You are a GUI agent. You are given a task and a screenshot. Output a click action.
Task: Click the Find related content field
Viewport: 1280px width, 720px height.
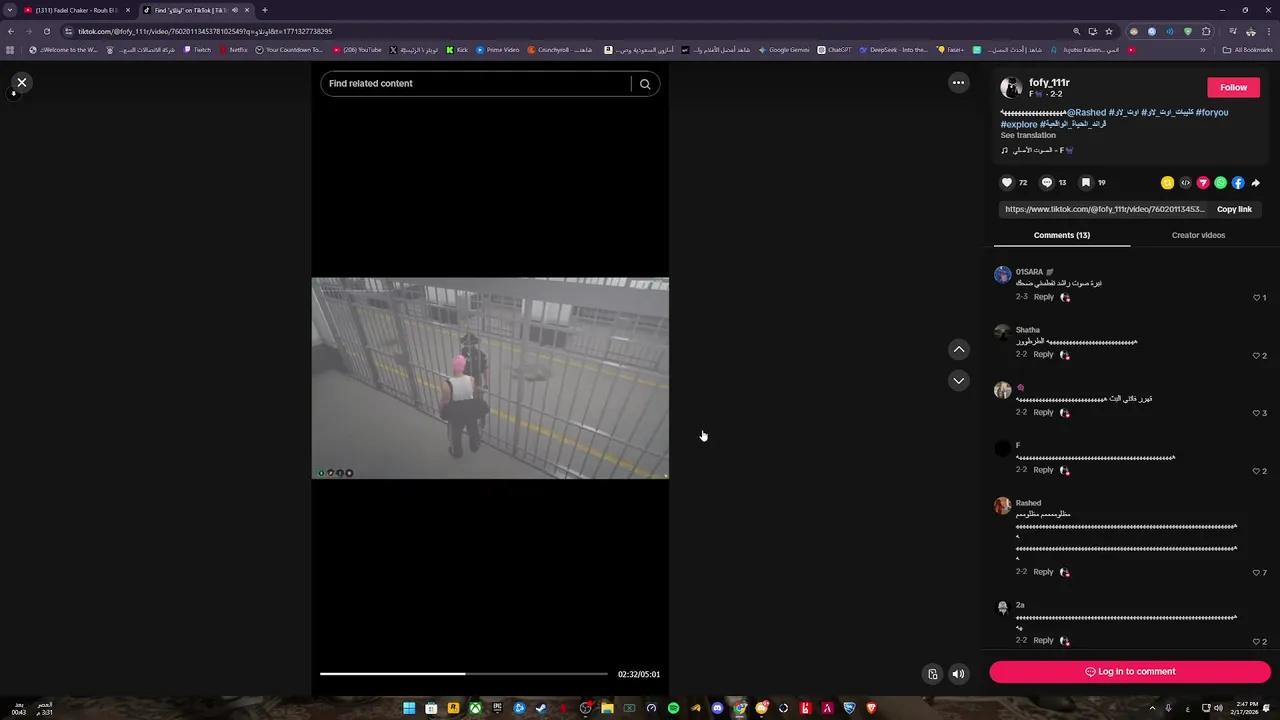[x=477, y=84]
